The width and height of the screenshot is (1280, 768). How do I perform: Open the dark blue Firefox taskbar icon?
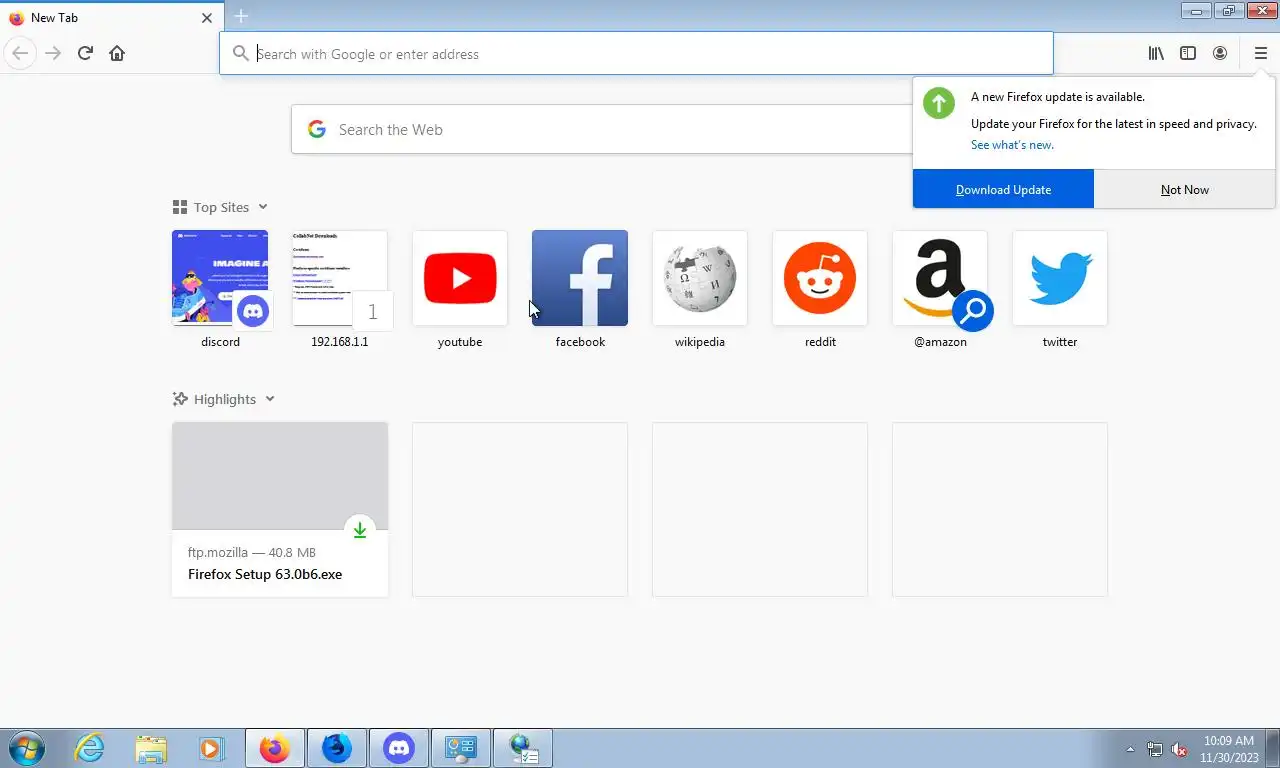(x=337, y=748)
